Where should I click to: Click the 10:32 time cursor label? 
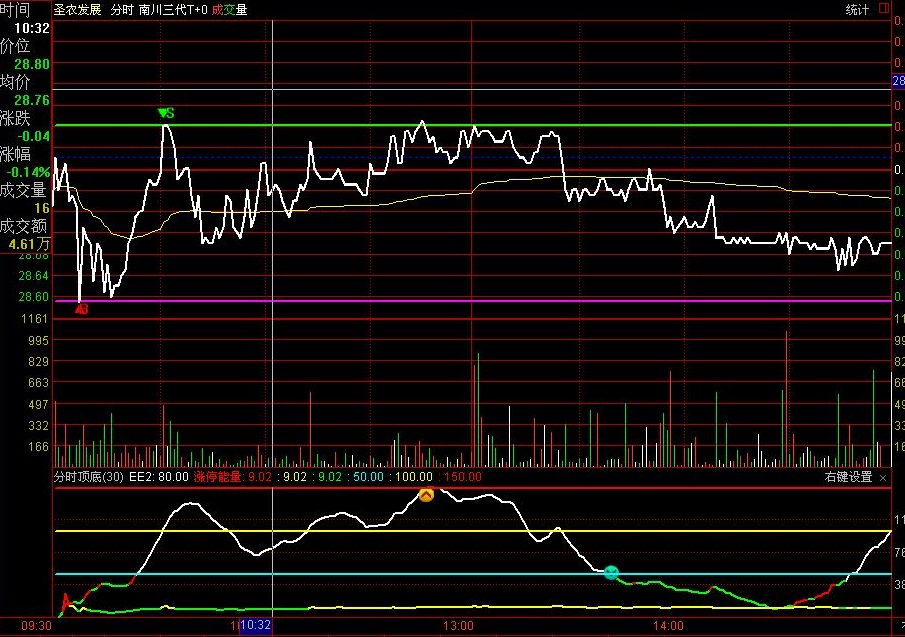[x=255, y=626]
